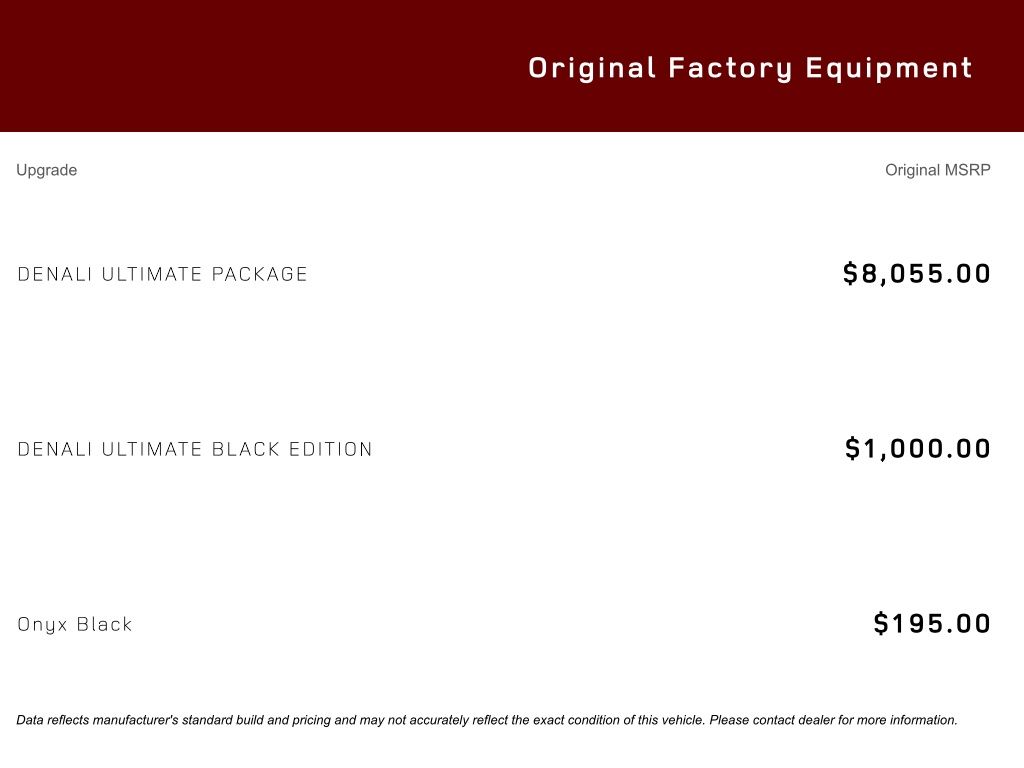Click the disclaimer text about manufacturer's data
This screenshot has height=768, width=1024.
coord(487,720)
